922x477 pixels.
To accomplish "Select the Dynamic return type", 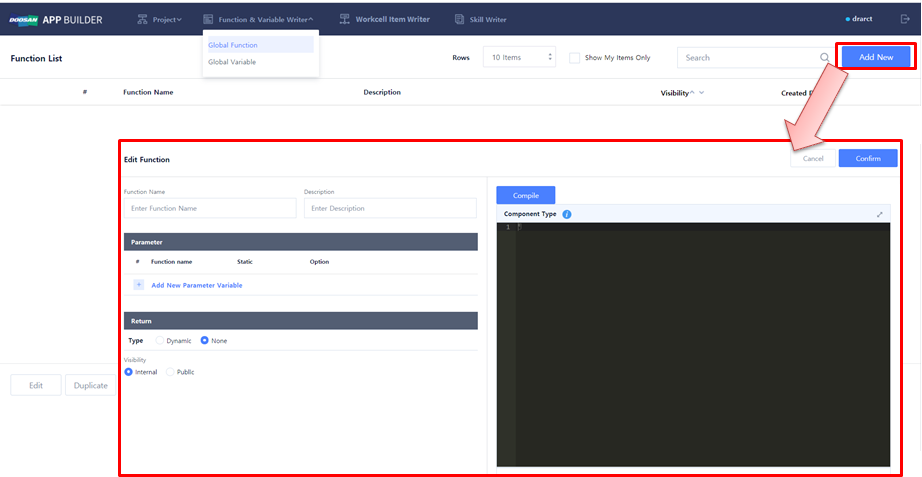I will 161,341.
